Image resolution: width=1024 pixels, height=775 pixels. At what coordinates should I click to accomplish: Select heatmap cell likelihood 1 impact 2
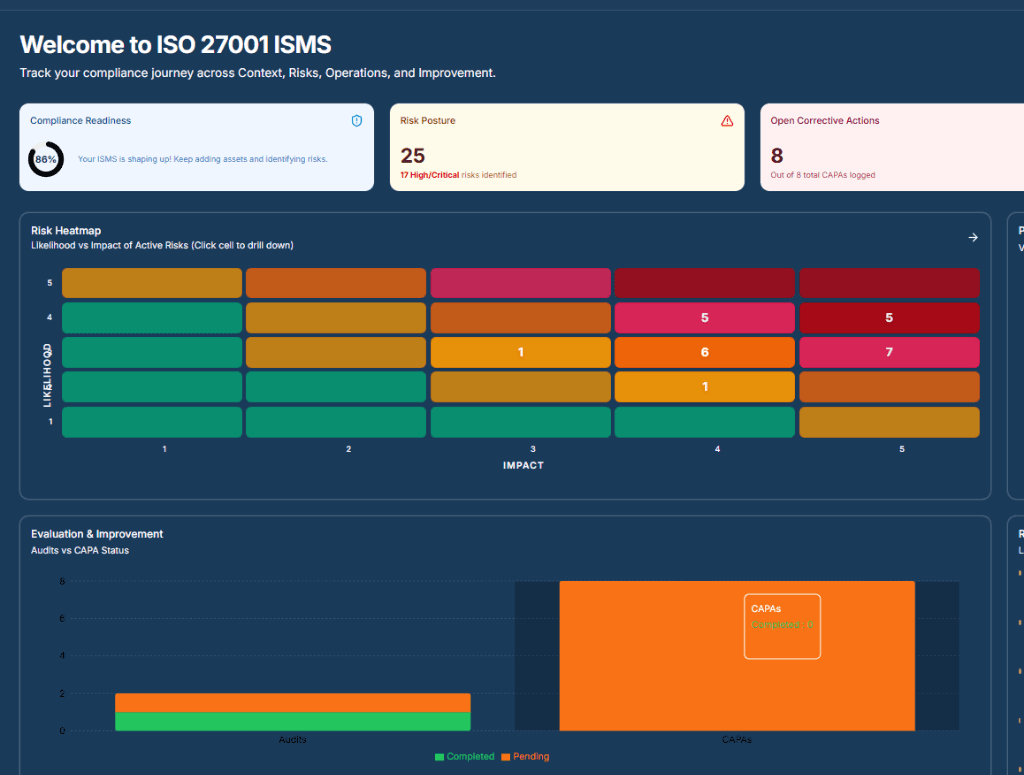pos(336,422)
